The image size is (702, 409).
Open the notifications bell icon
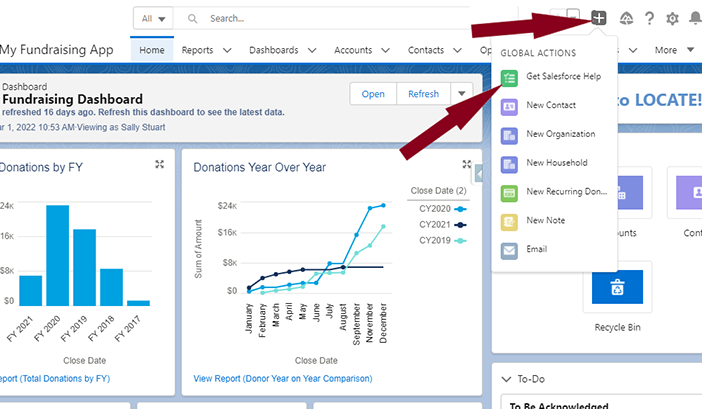point(695,18)
